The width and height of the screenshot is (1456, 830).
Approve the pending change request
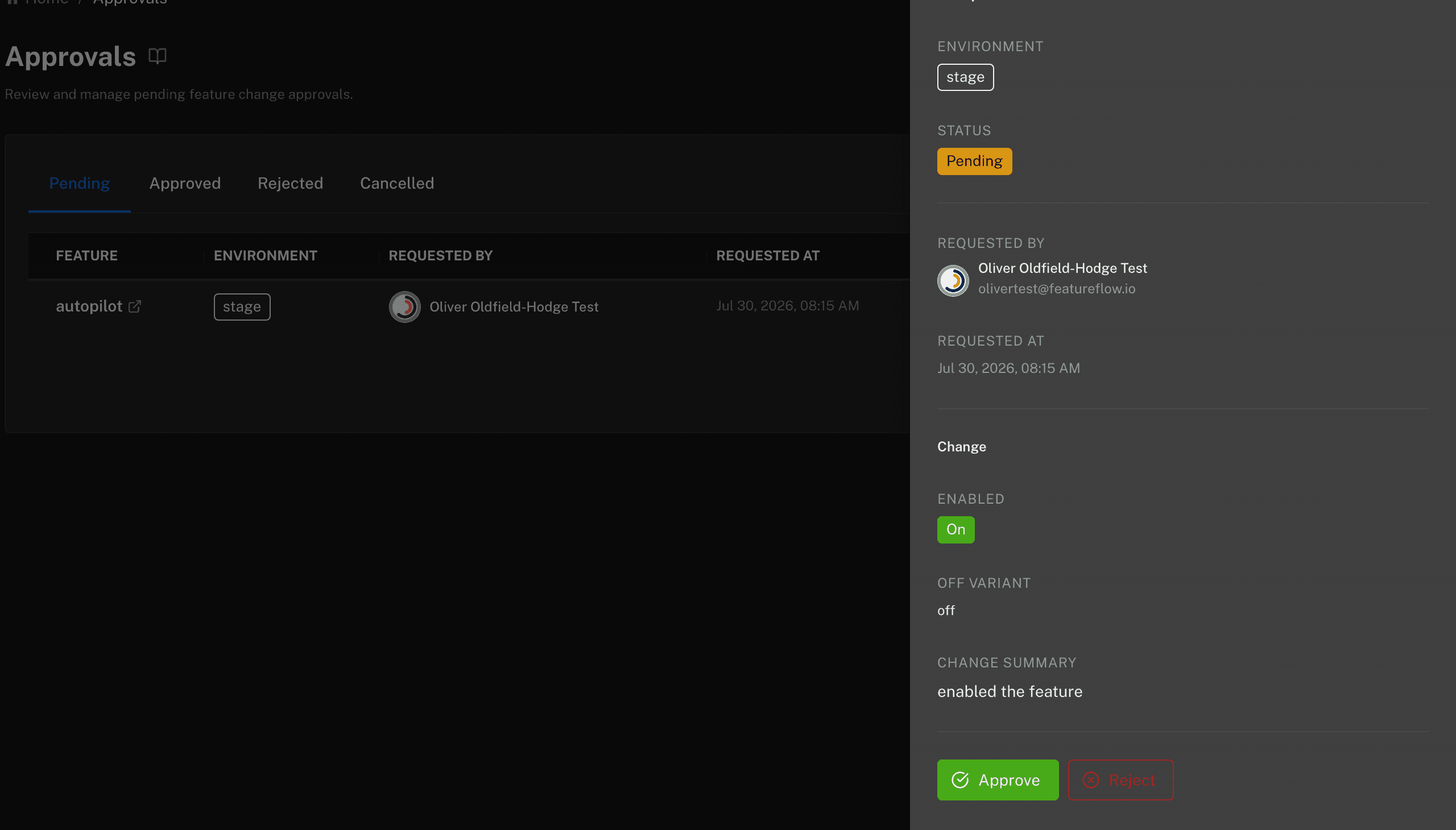(998, 780)
